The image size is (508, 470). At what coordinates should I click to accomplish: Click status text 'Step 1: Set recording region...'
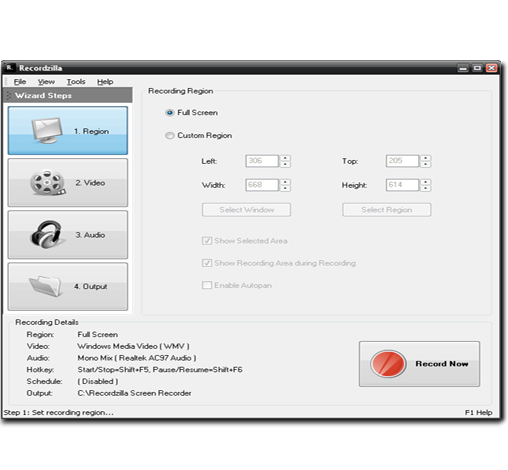point(59,413)
